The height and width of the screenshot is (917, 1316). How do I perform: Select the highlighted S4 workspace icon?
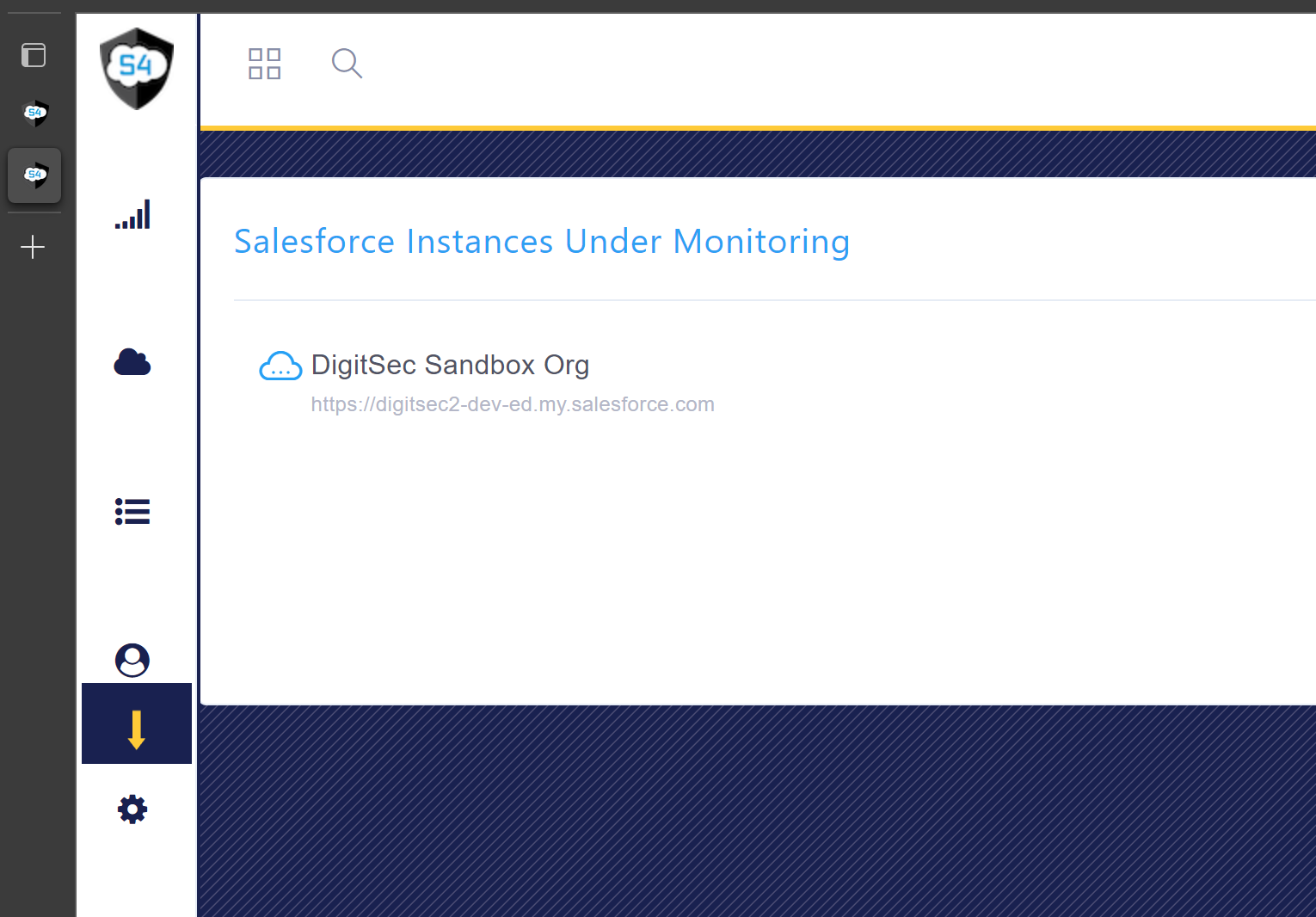click(x=34, y=175)
